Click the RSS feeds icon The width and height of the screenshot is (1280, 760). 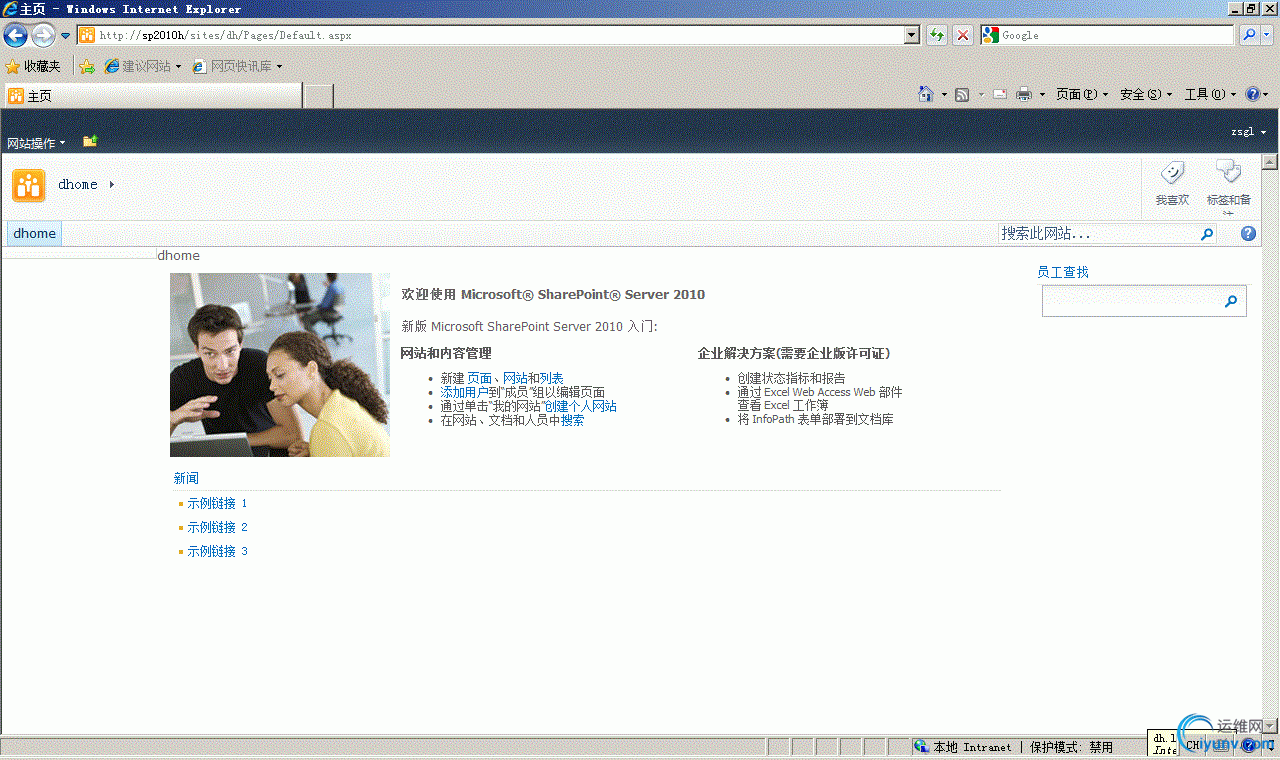(x=962, y=94)
